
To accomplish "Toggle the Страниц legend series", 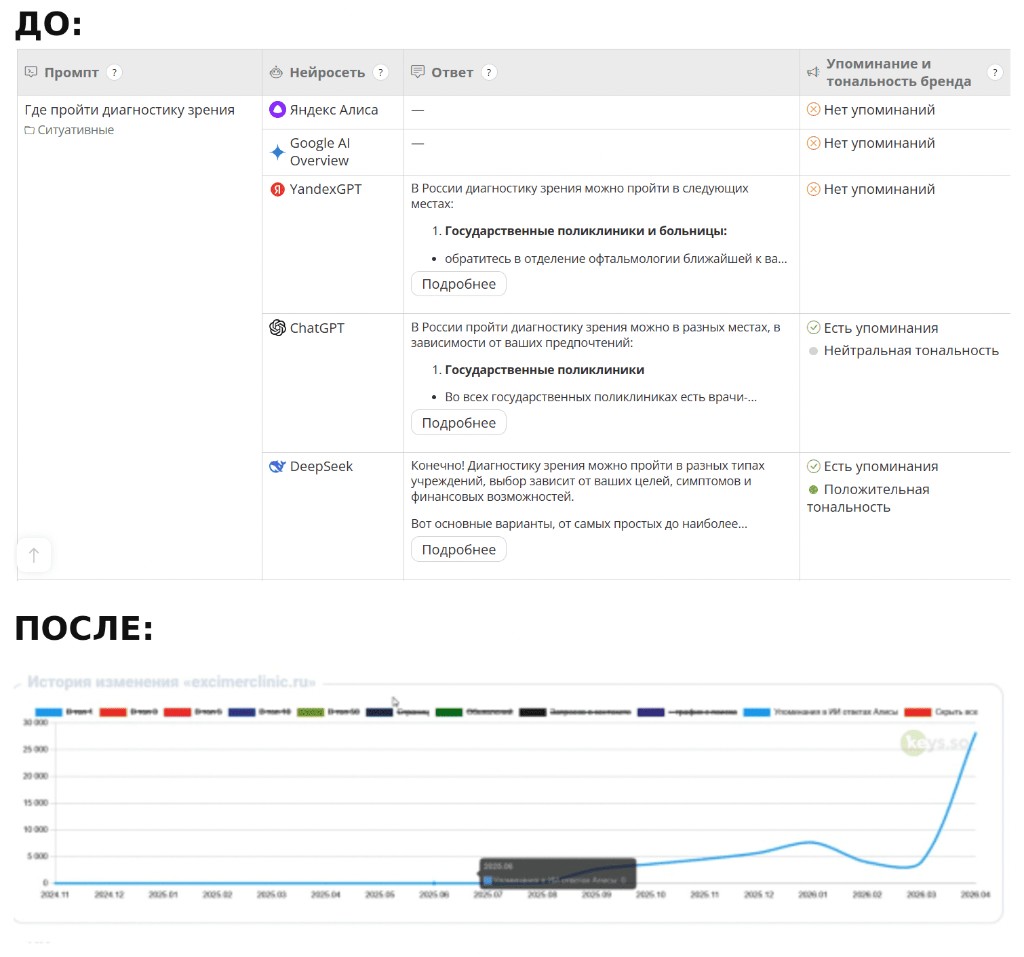I will [398, 712].
